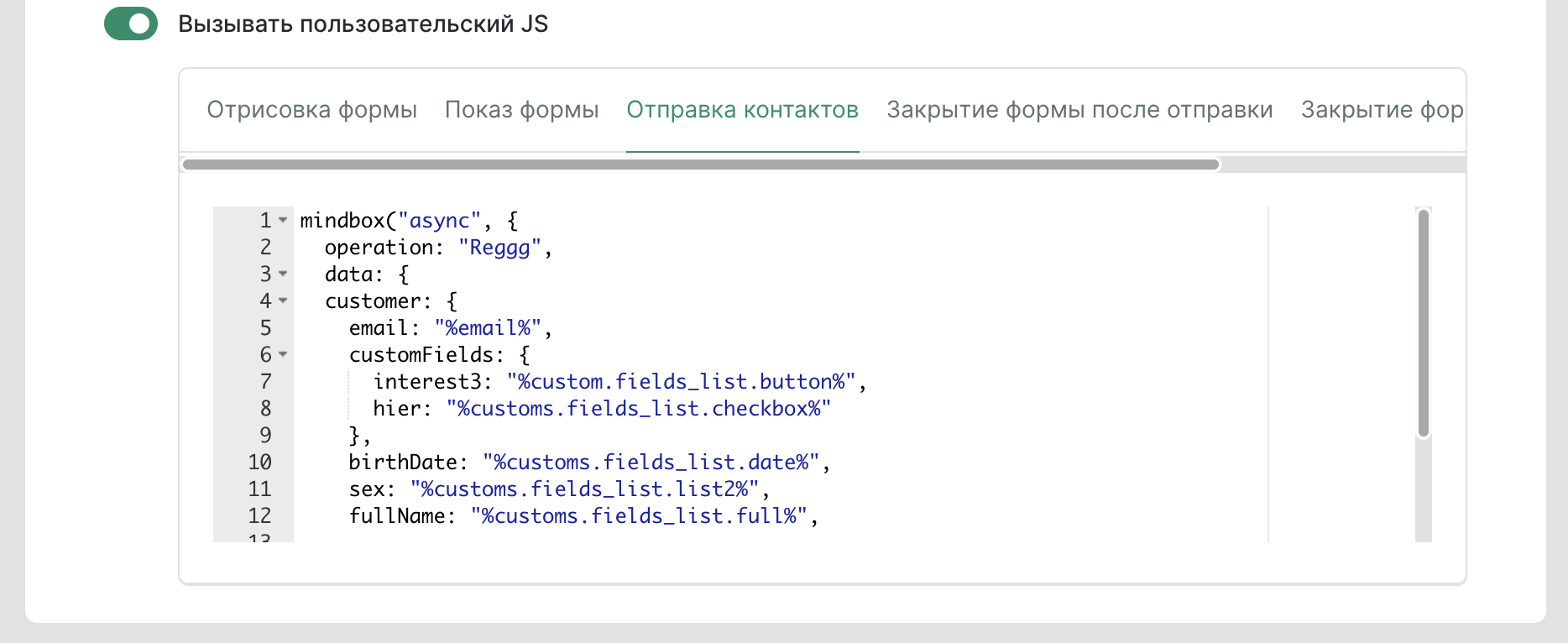1568x643 pixels.
Task: Click the horizontal tabs scrollbar thumb
Action: (701, 165)
